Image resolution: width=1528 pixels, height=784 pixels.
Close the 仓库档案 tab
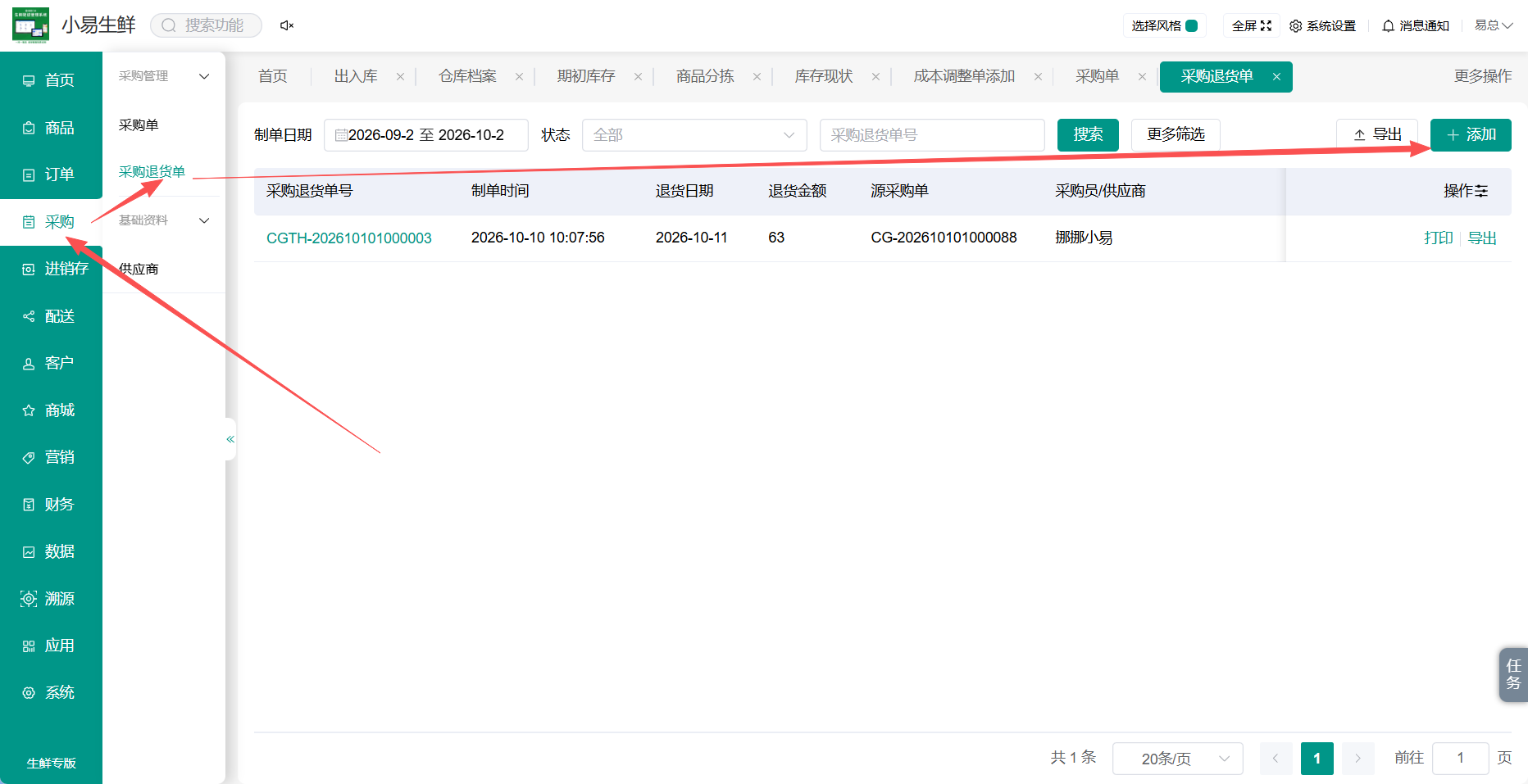519,77
